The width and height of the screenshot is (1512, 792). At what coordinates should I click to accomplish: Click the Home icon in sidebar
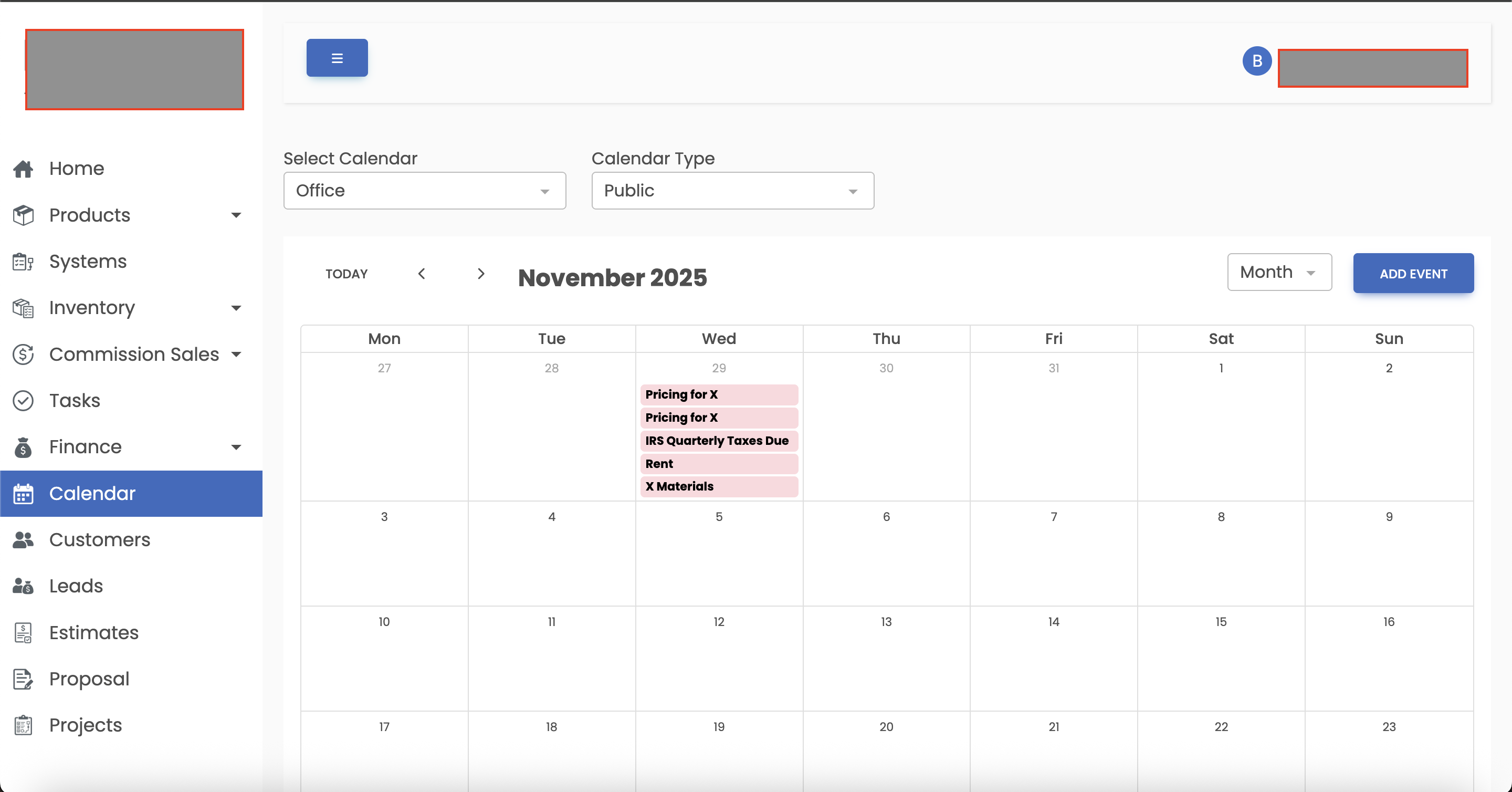point(23,169)
